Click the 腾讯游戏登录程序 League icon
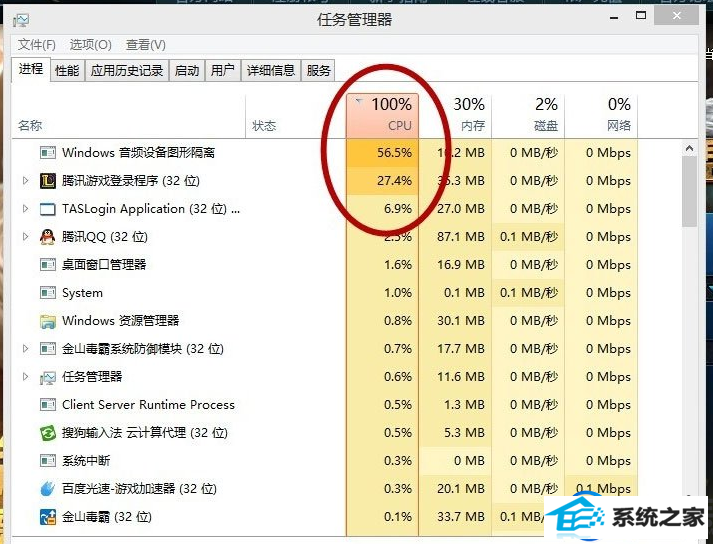The image size is (713, 544). (x=48, y=181)
